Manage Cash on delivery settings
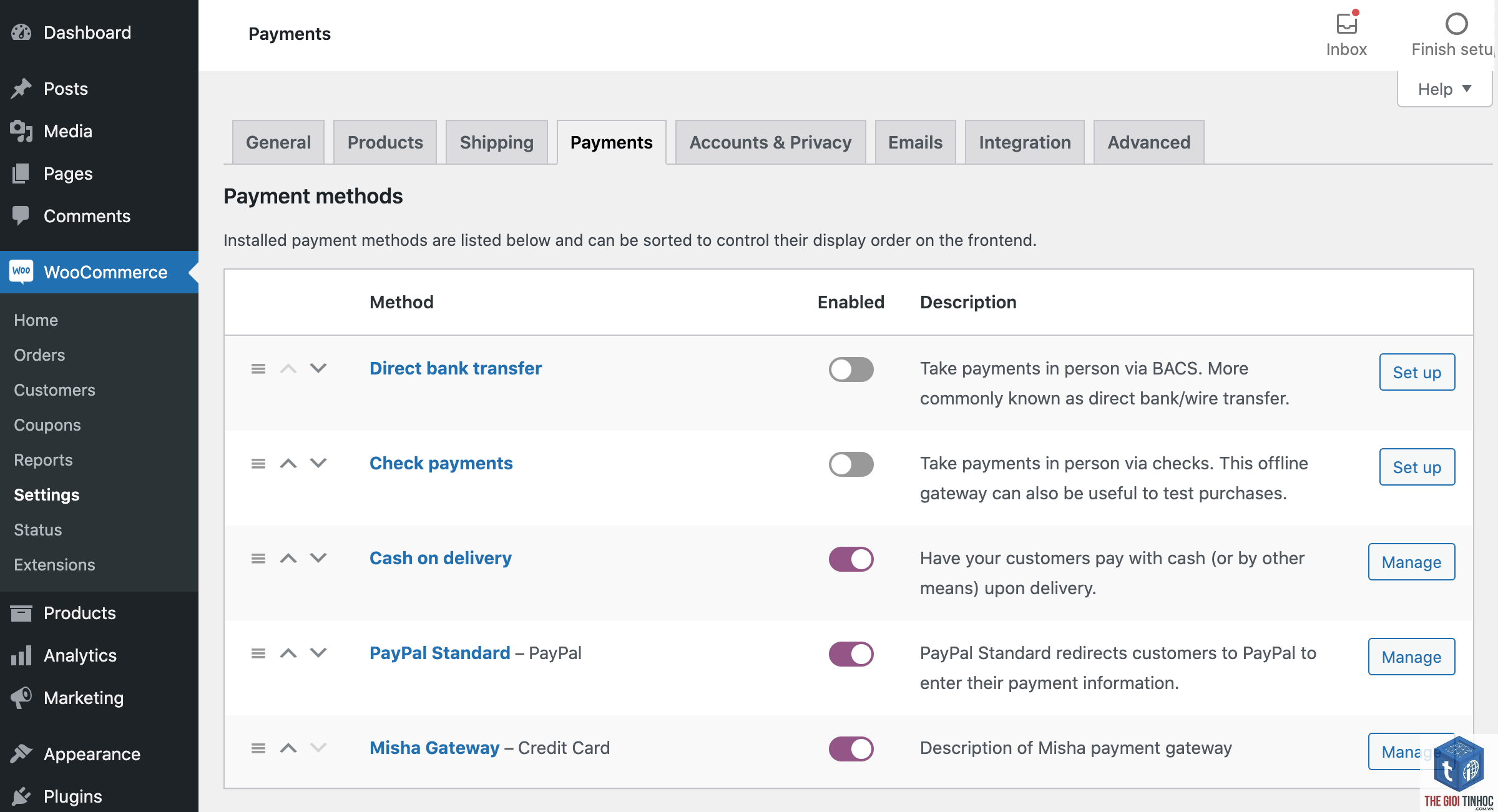The width and height of the screenshot is (1498, 812). pos(1411,562)
